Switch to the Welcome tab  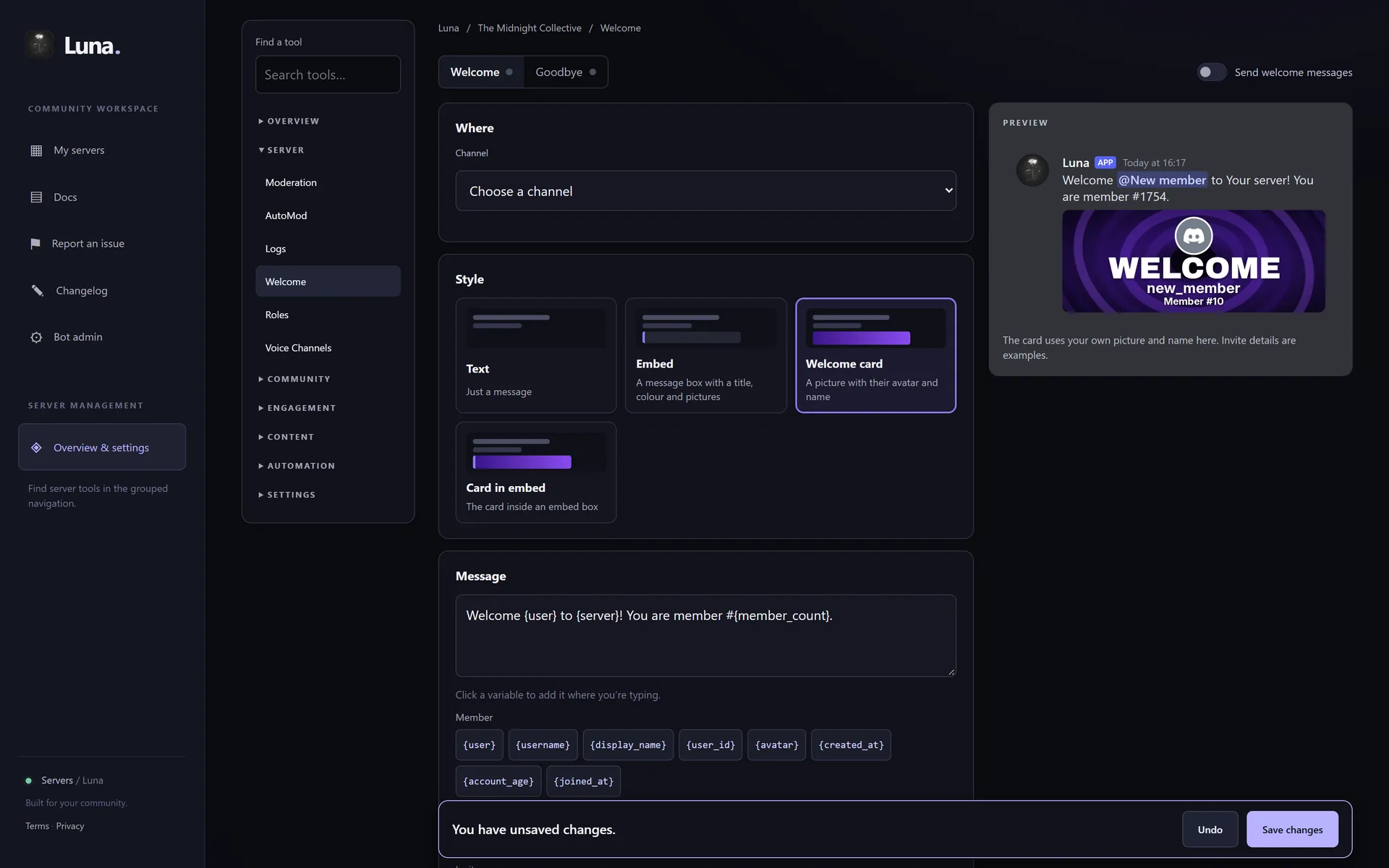[x=481, y=72]
